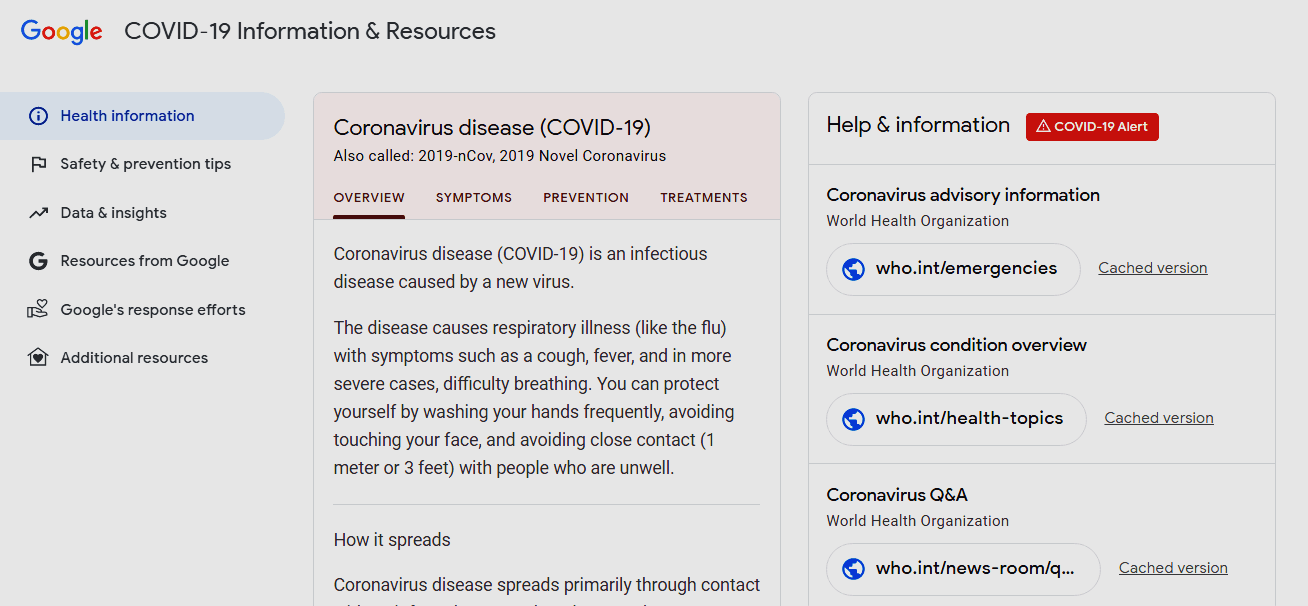This screenshot has height=606, width=1308.
Task: Open the who.int/emergencies link button
Action: [954, 269]
